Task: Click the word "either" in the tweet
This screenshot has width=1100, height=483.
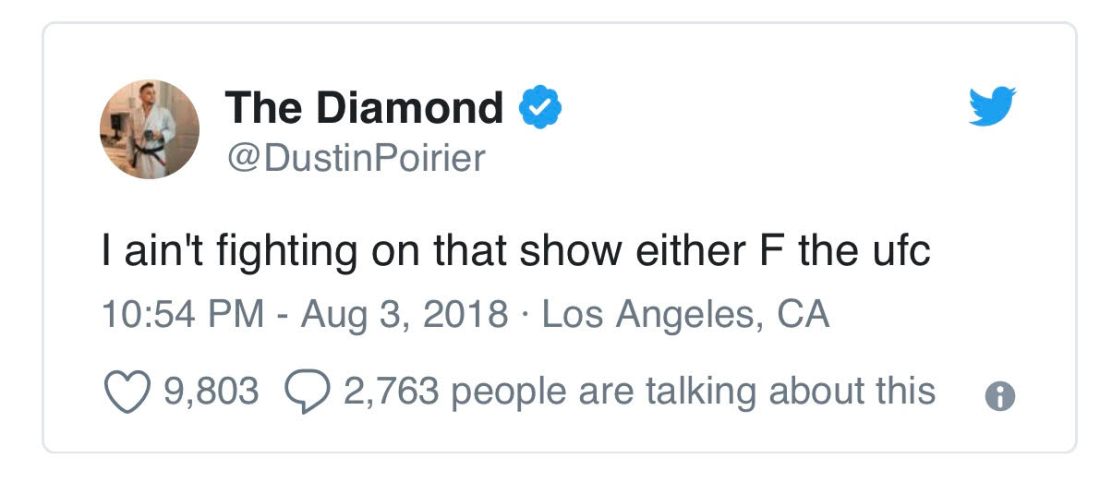Action: (681, 251)
